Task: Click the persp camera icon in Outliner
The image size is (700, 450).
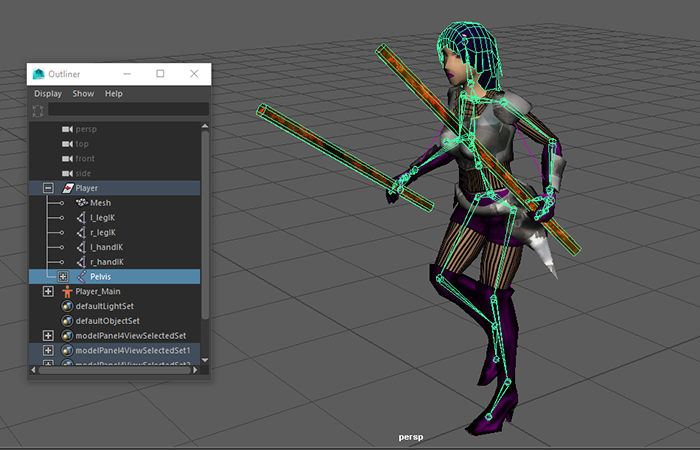Action: pyautogui.click(x=67, y=129)
